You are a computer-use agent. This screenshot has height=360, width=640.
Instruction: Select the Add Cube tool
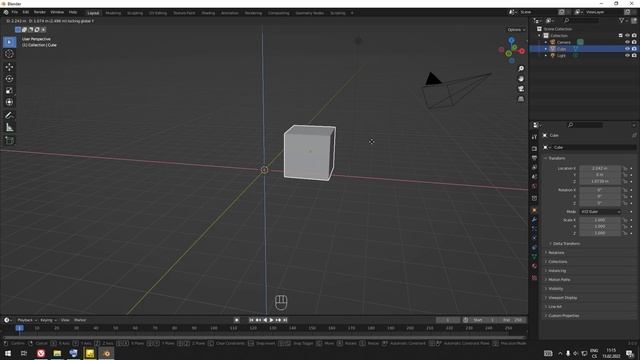pyautogui.click(x=9, y=140)
